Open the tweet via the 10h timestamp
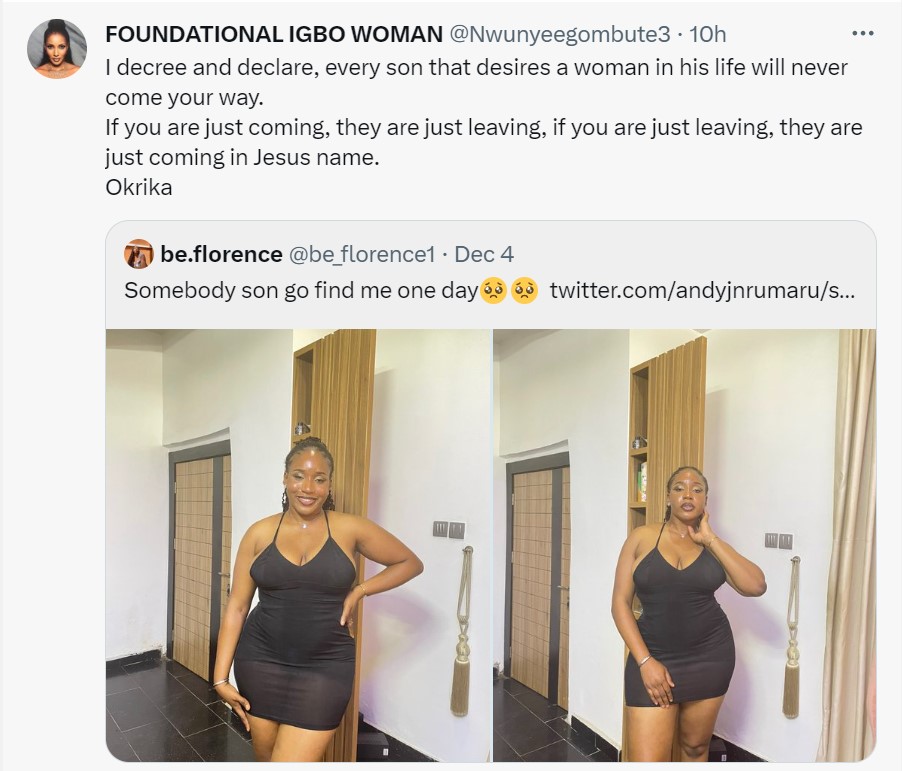This screenshot has height=771, width=903. pyautogui.click(x=707, y=34)
